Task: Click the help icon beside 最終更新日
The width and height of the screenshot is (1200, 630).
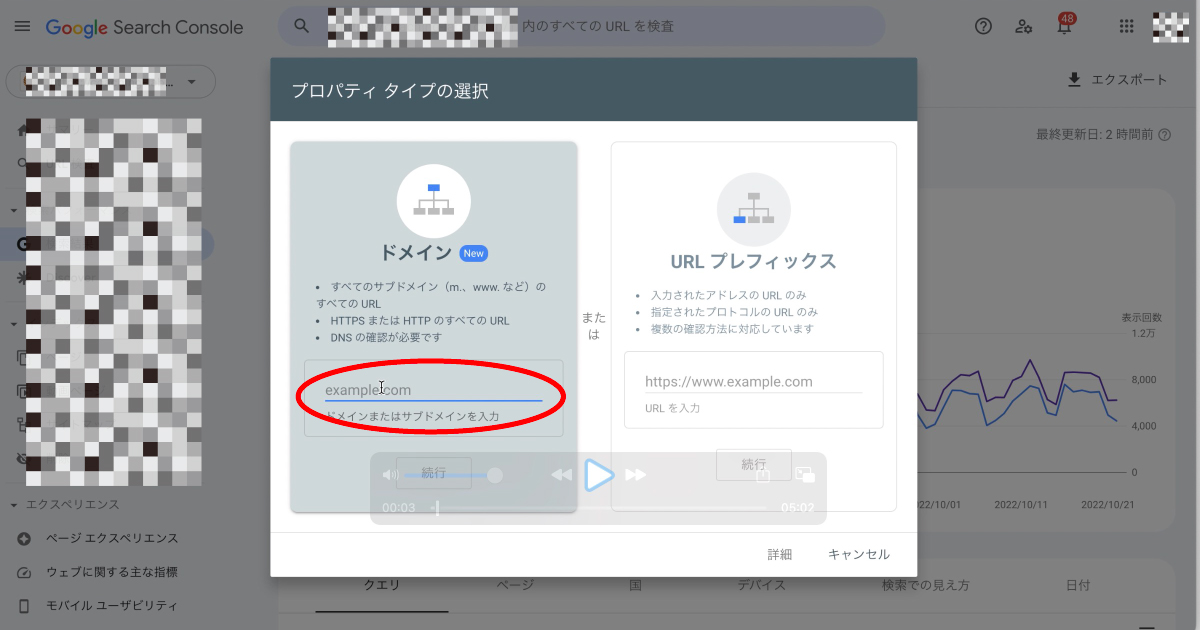Action: (1164, 134)
